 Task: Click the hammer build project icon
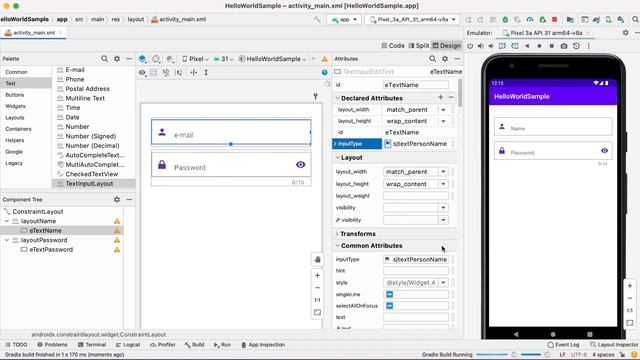(x=317, y=19)
